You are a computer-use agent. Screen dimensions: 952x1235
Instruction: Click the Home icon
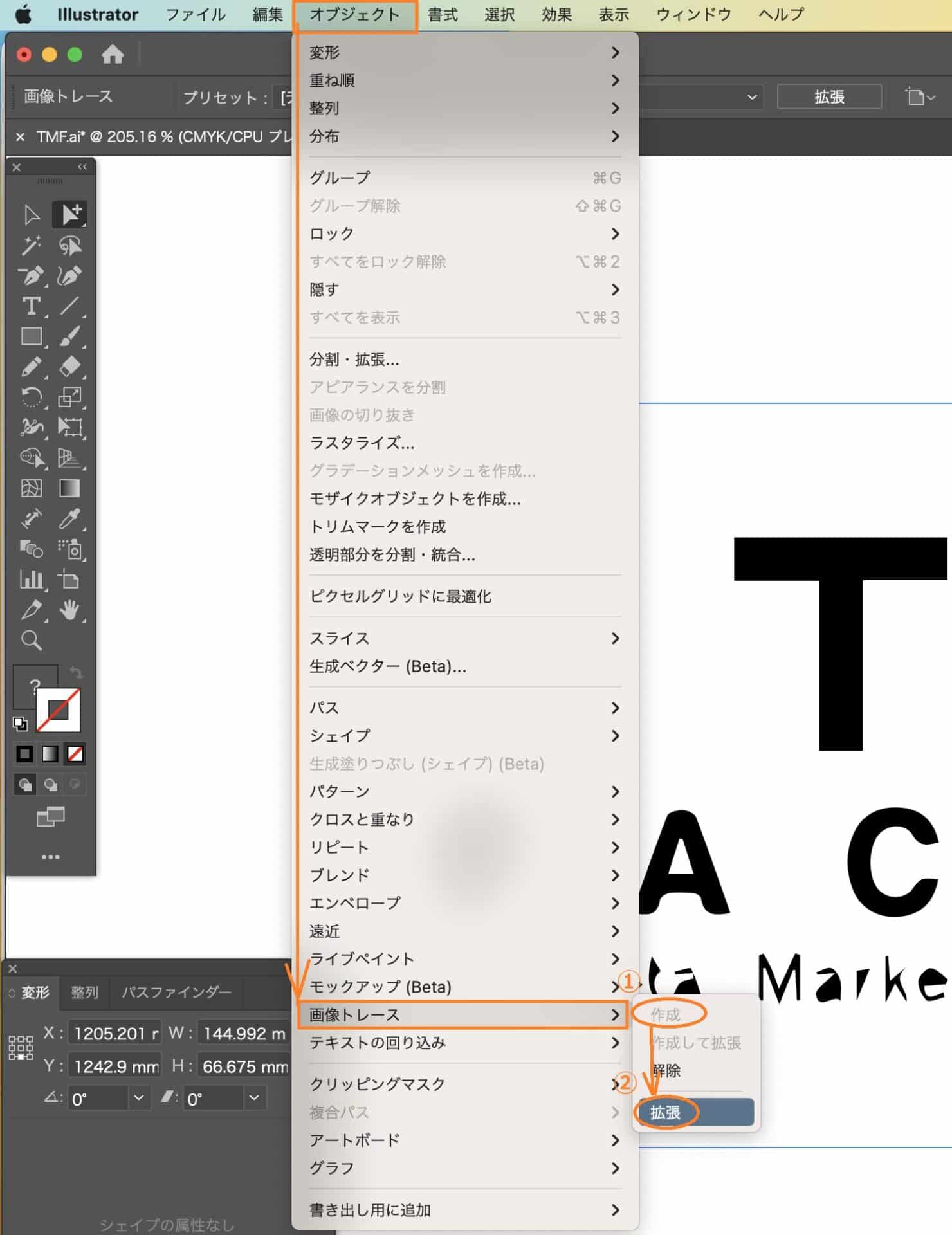tap(113, 55)
